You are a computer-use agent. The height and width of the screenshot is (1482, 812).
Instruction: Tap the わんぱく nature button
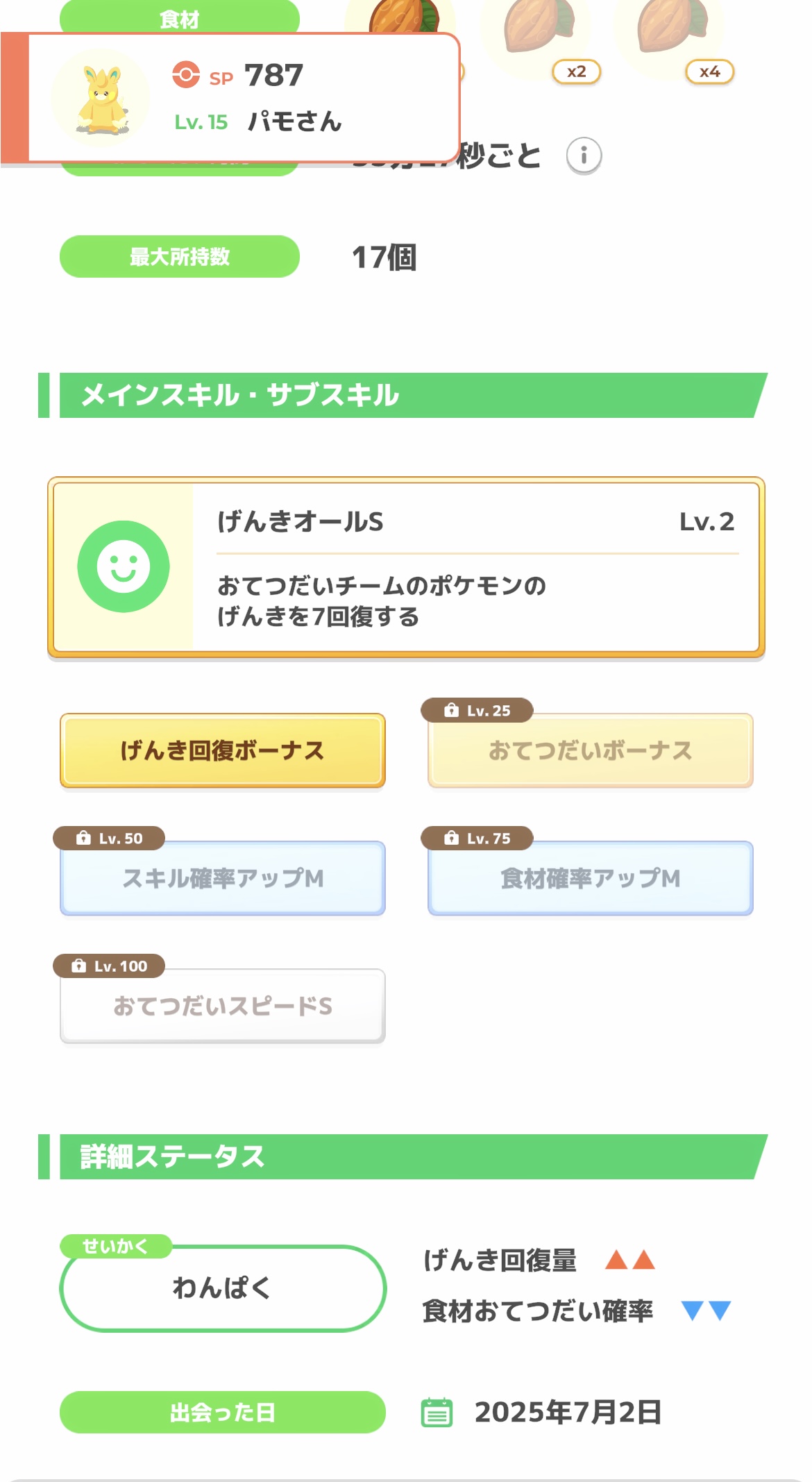click(x=222, y=1288)
